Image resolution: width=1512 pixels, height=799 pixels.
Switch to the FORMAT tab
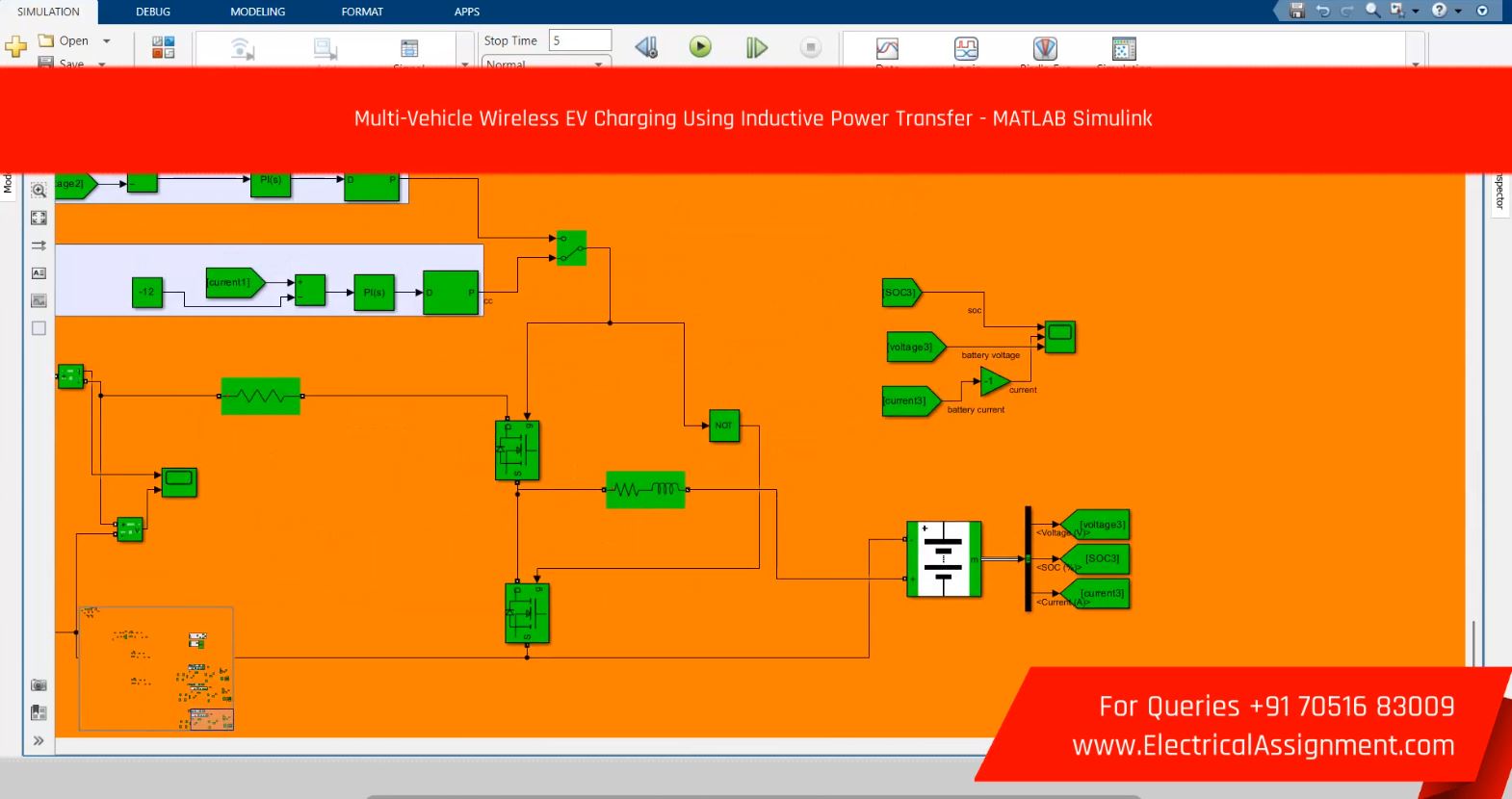[362, 12]
